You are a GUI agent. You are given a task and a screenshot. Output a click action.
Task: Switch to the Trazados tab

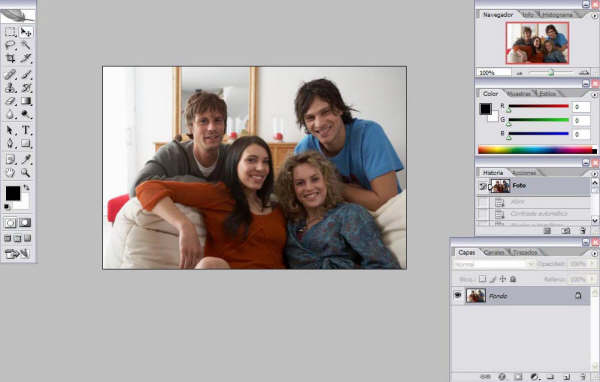[525, 252]
